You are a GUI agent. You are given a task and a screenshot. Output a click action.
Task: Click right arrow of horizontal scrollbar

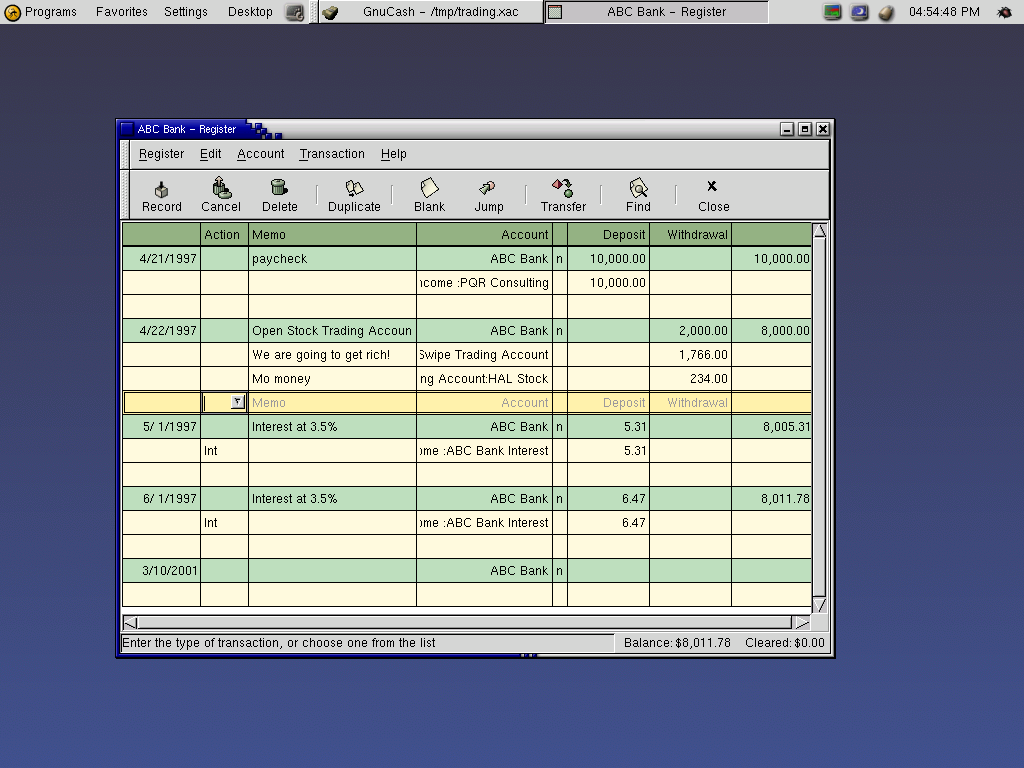click(803, 622)
